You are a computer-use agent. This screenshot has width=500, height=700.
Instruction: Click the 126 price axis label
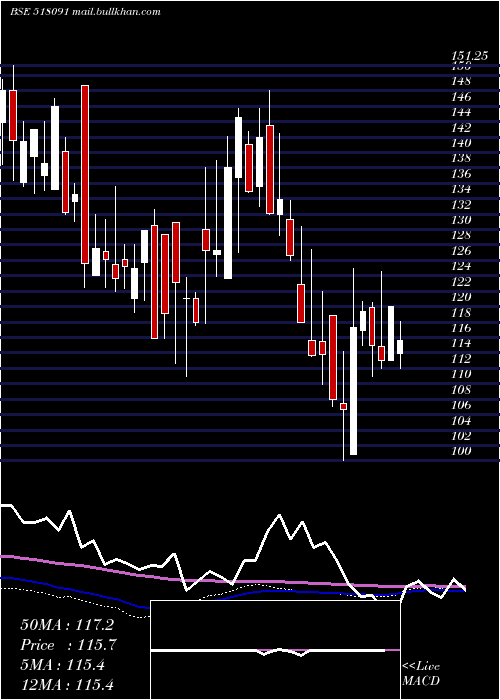461,251
